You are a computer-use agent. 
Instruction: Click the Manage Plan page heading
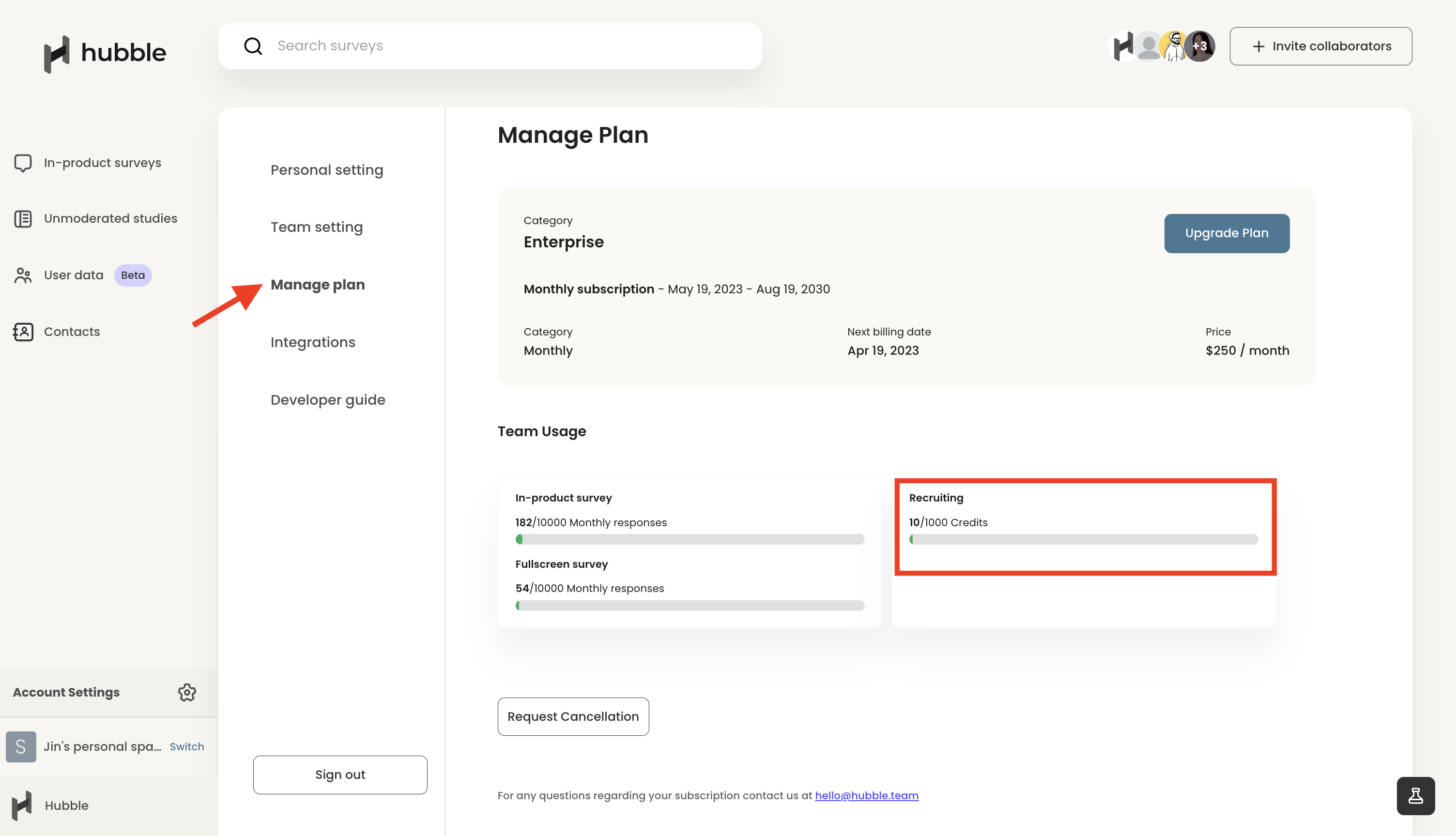pos(572,136)
